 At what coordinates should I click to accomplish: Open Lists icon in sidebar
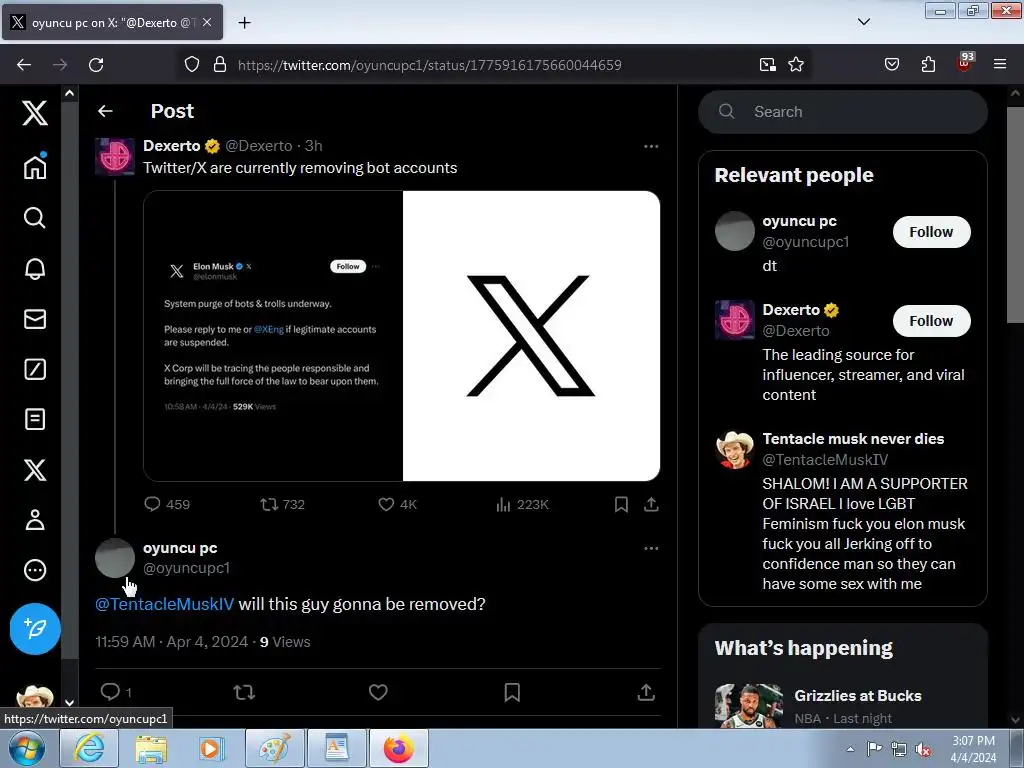[35, 419]
